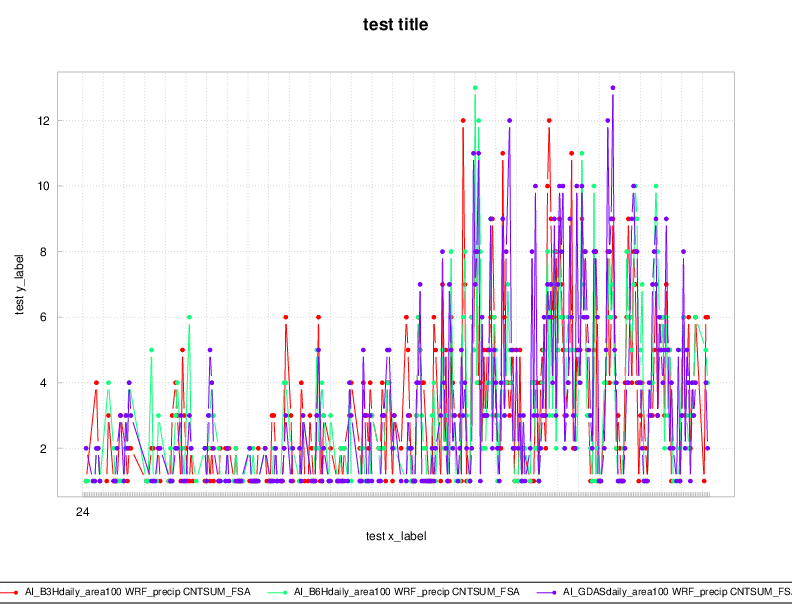Select the AI_B3Hdaily_area100 legend label
792x612 pixels.
tap(138, 592)
